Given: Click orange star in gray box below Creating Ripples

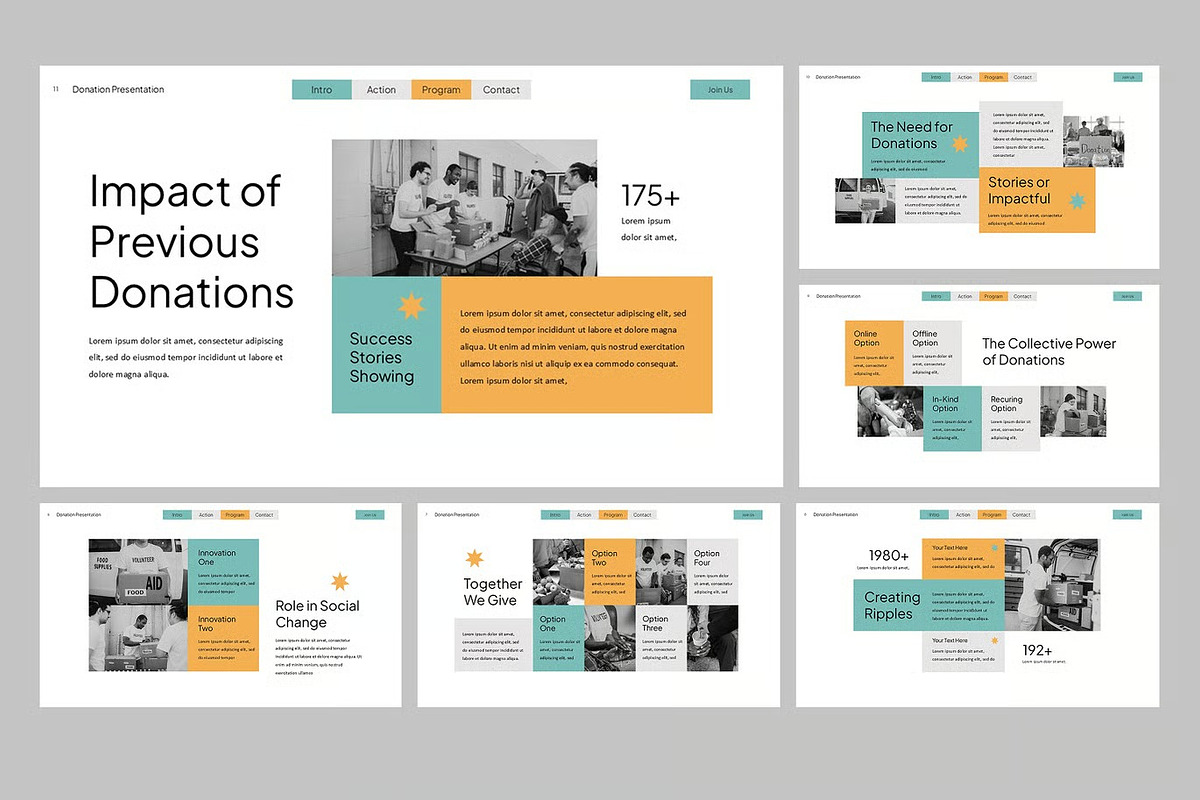Looking at the screenshot, I should (995, 640).
